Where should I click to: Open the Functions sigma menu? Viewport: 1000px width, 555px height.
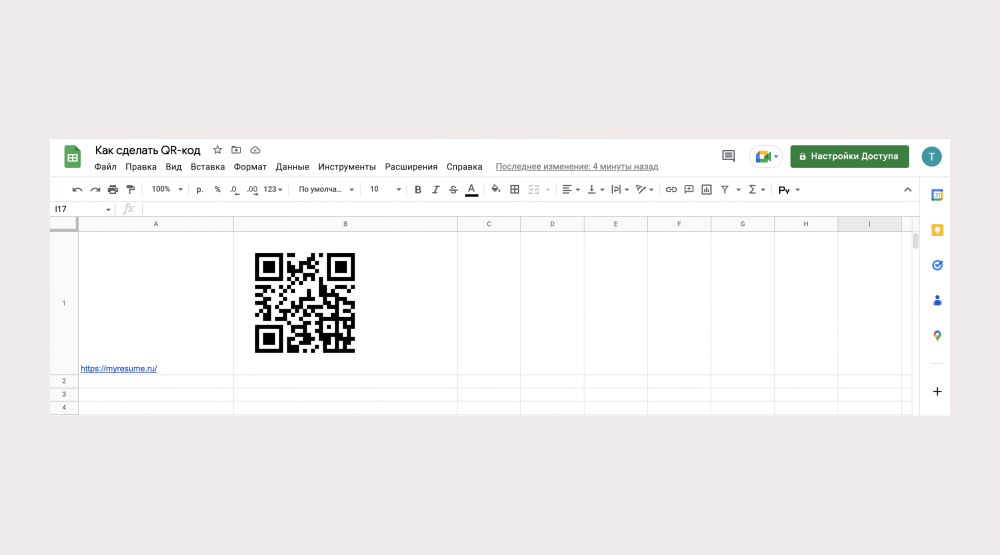[x=756, y=189]
